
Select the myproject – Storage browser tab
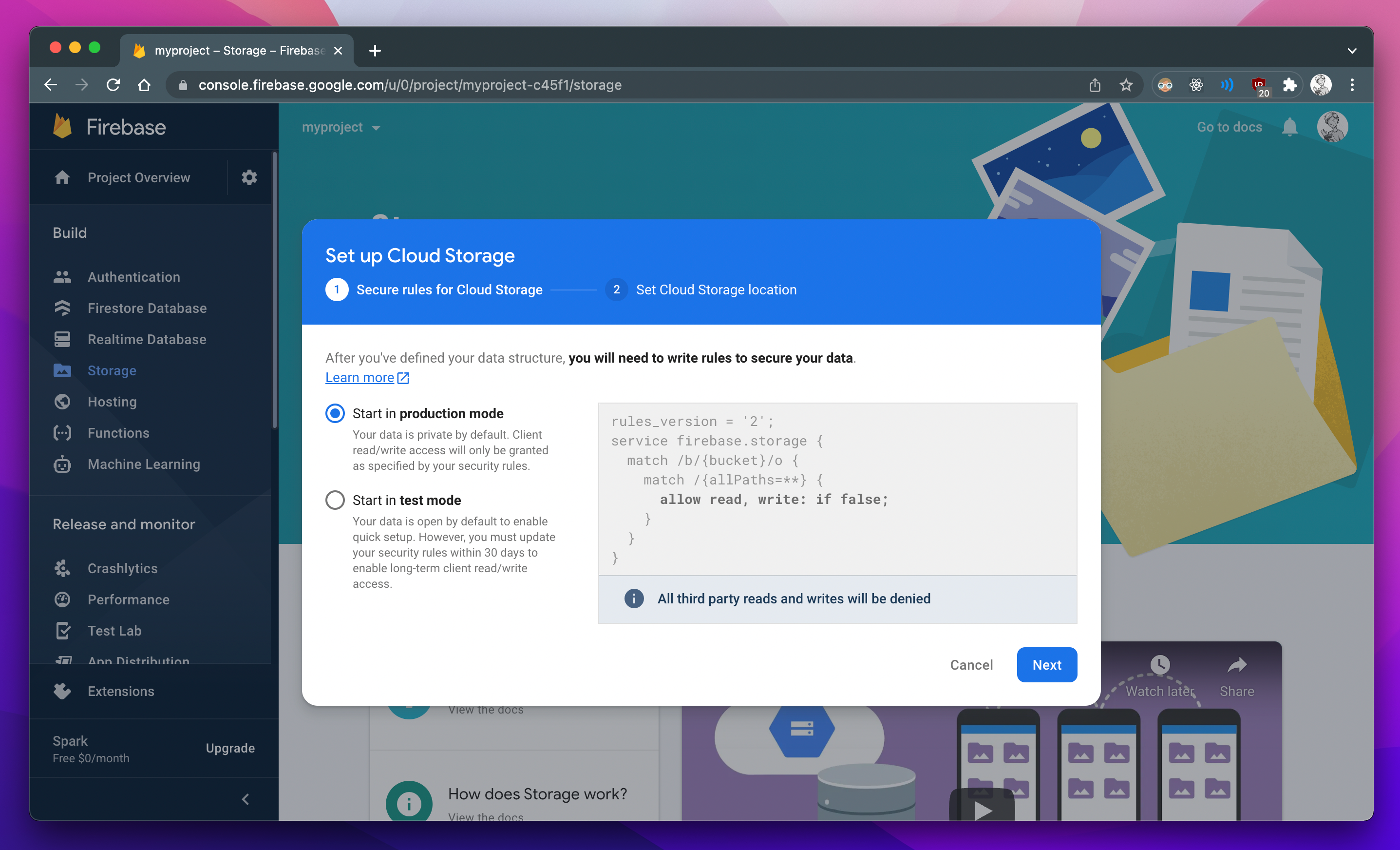pos(236,51)
